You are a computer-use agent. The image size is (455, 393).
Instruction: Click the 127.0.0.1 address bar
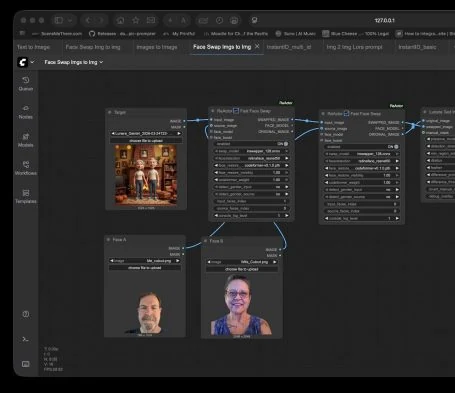(x=384, y=20)
